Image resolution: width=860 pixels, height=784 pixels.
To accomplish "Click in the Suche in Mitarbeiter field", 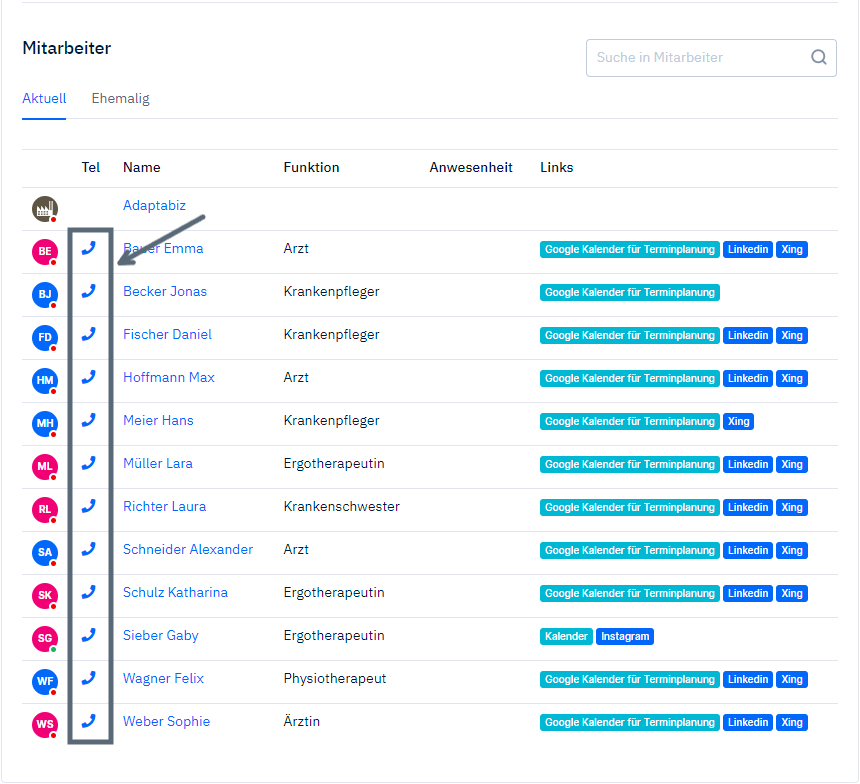I will tap(695, 58).
